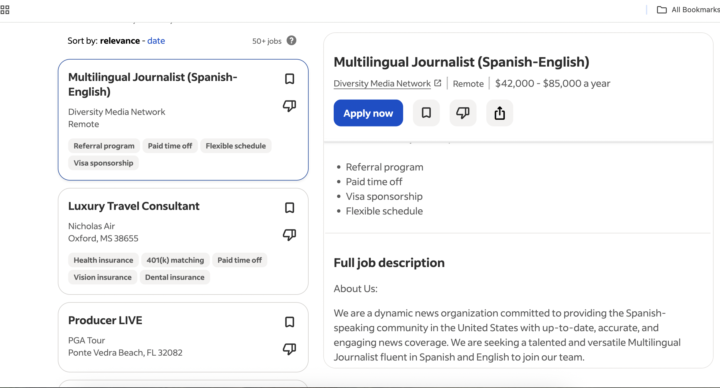
Task: Click Referral program bullet in benefits list
Action: point(384,167)
